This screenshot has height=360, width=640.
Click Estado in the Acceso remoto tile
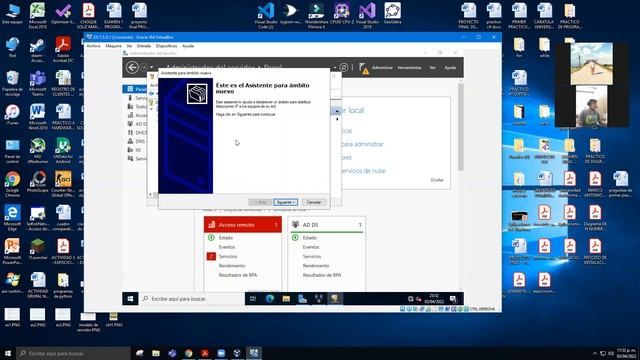click(x=226, y=238)
